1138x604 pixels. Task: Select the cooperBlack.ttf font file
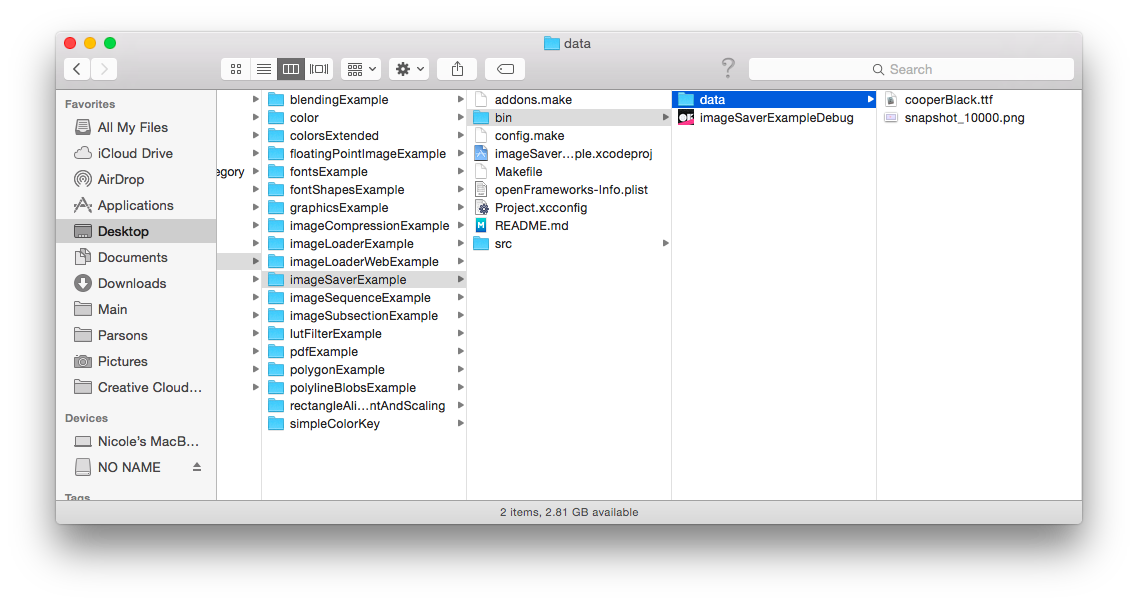[x=952, y=99]
